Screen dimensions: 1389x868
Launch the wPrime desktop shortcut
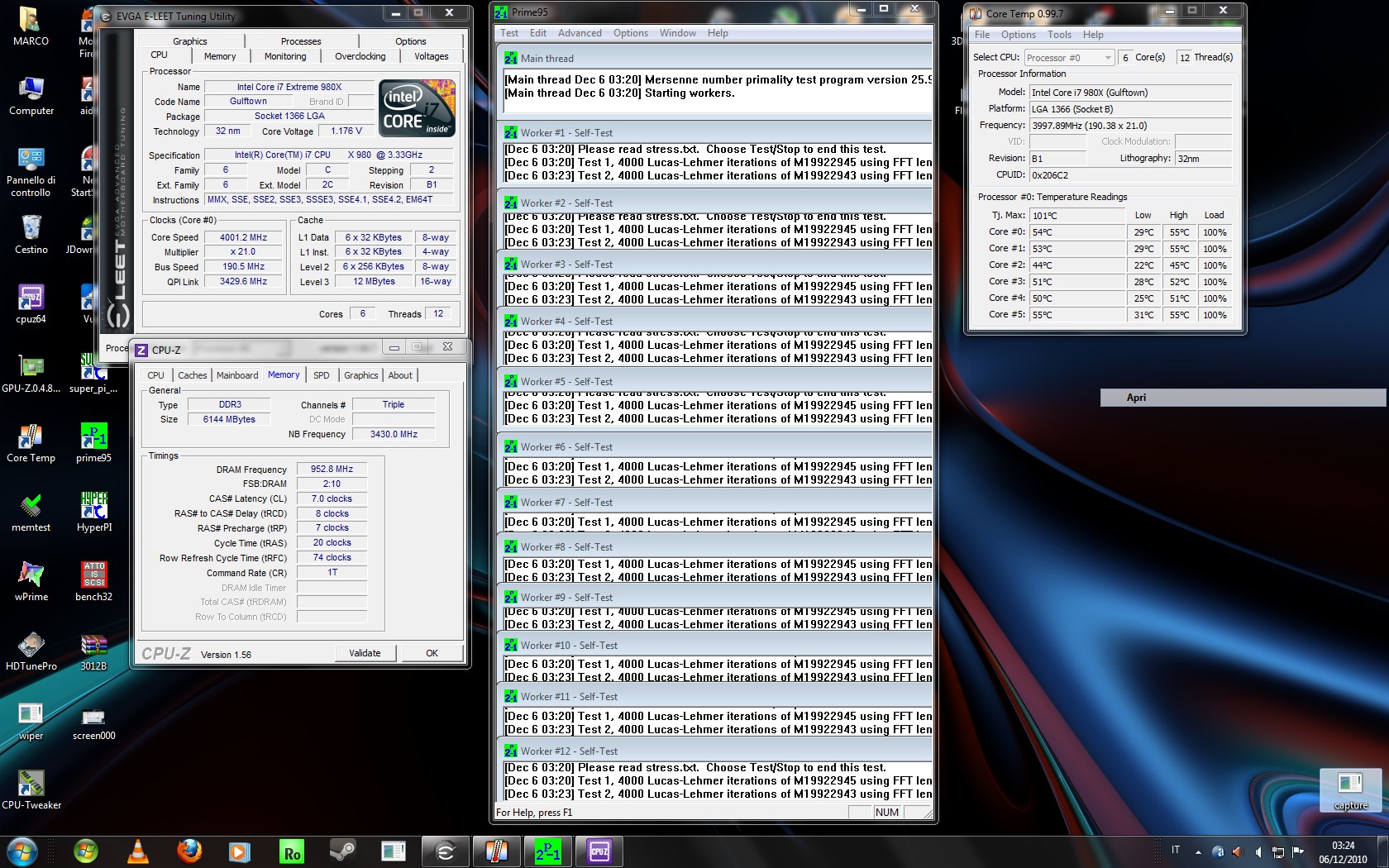[x=31, y=581]
